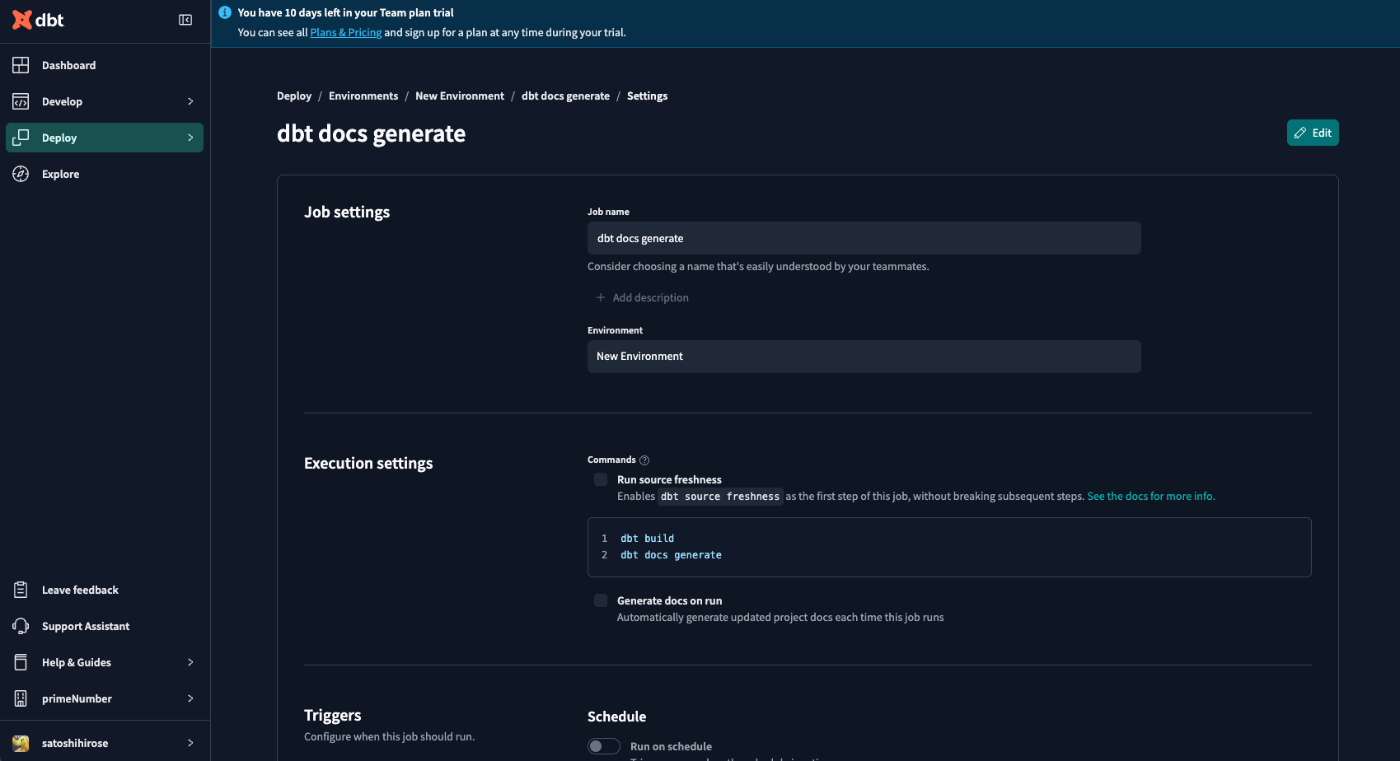Screen dimensions: 1400x761
Task: Expand the satoshihirose profile chevron
Action: coord(190,743)
